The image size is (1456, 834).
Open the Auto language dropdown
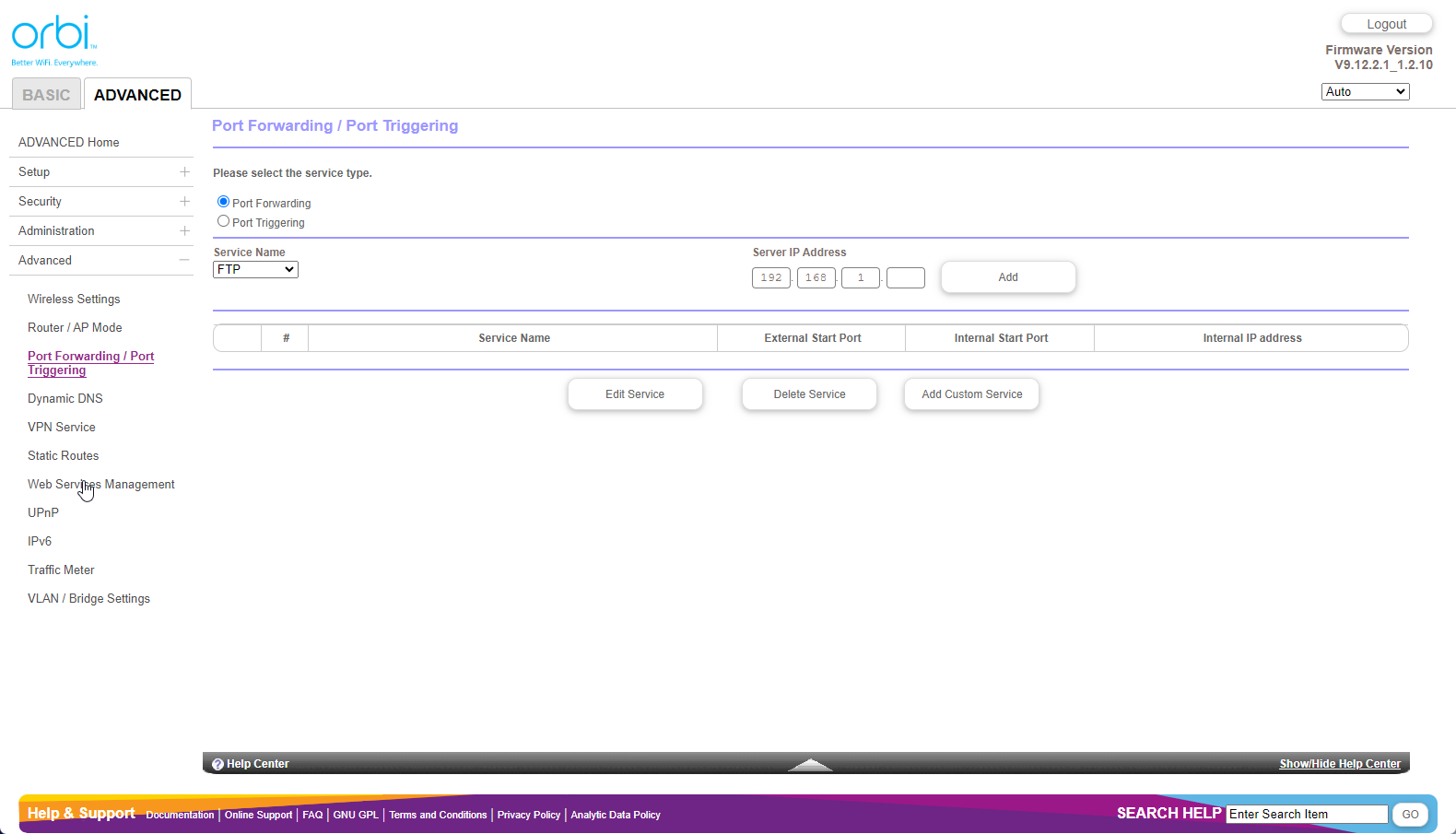(x=1365, y=92)
